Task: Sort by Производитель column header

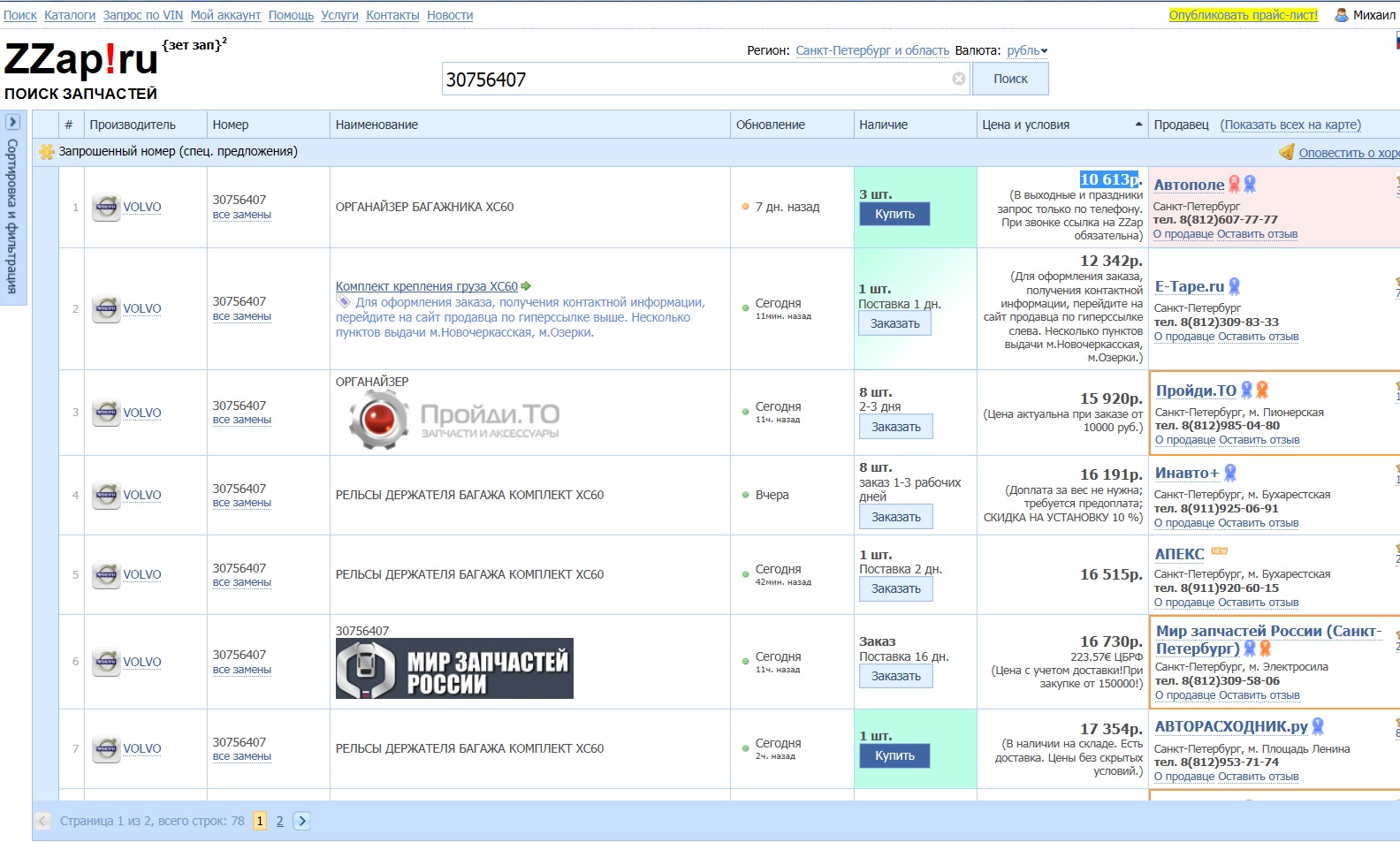Action: click(146, 125)
